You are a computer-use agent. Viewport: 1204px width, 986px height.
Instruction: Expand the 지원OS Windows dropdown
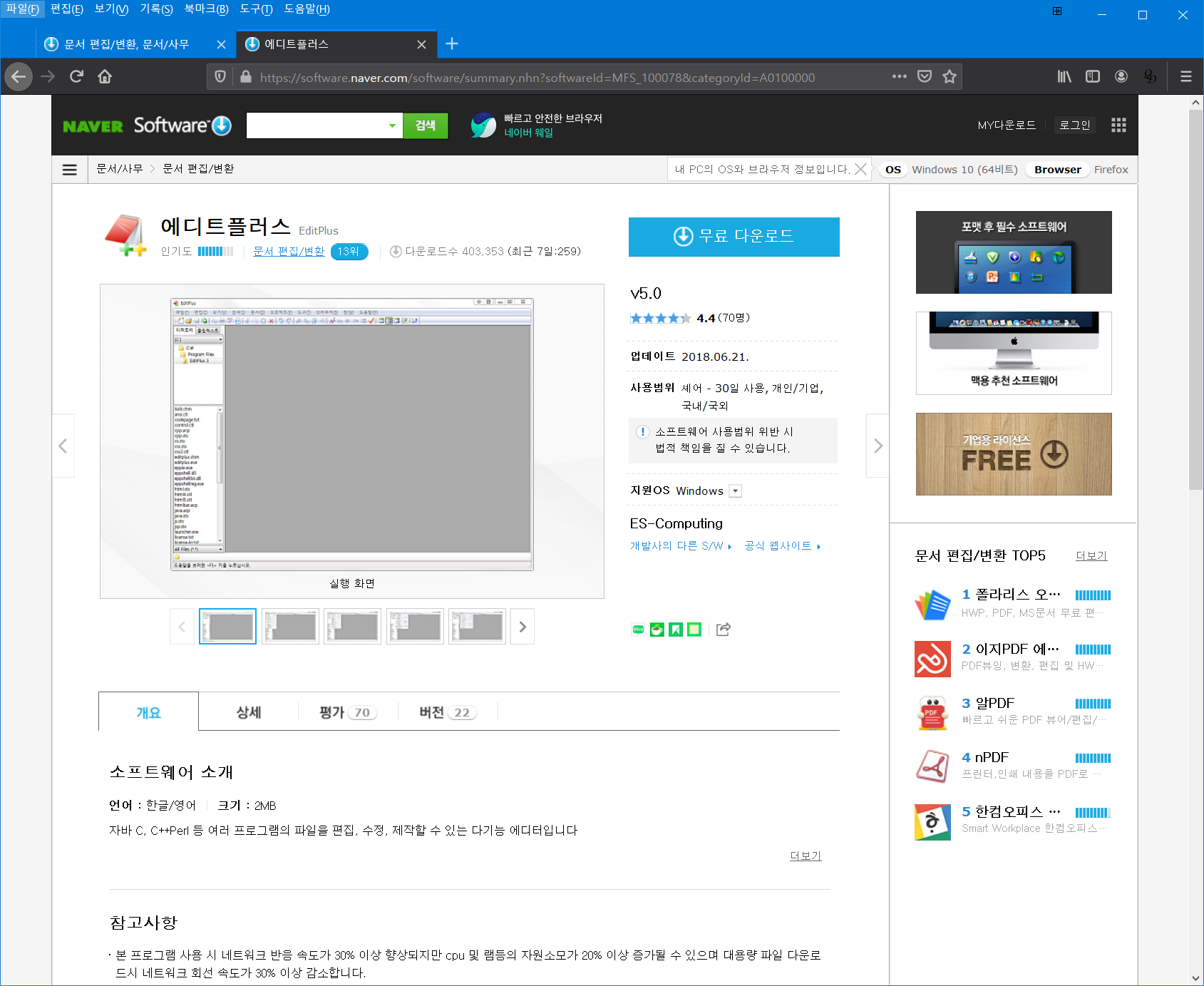pos(736,491)
